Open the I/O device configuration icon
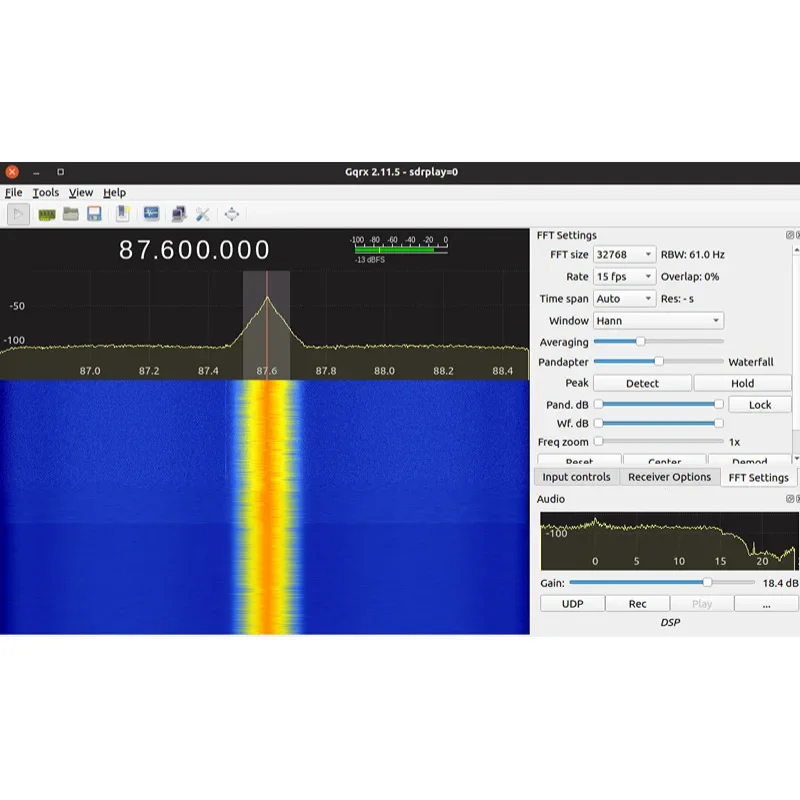800x800 pixels. (47, 213)
